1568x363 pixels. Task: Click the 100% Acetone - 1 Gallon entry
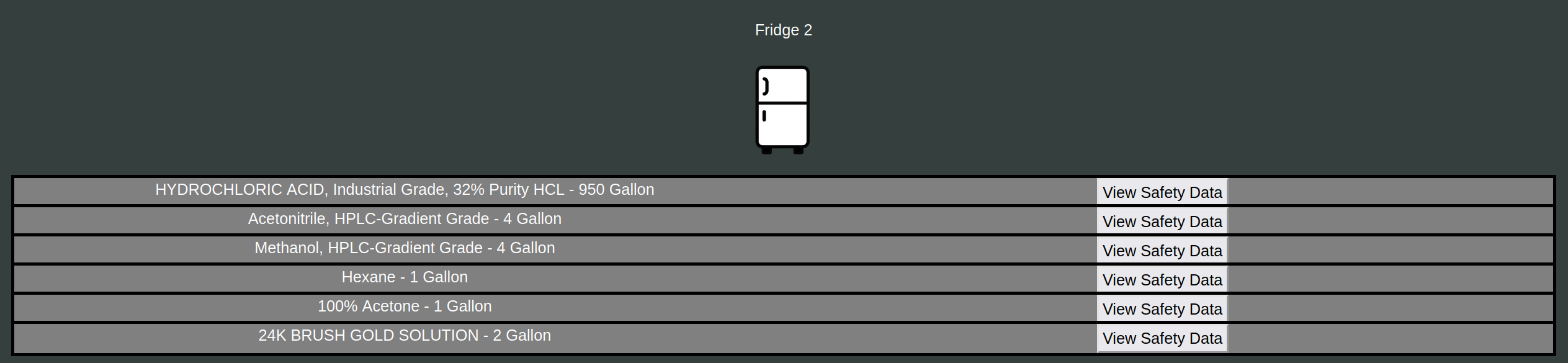tap(405, 306)
